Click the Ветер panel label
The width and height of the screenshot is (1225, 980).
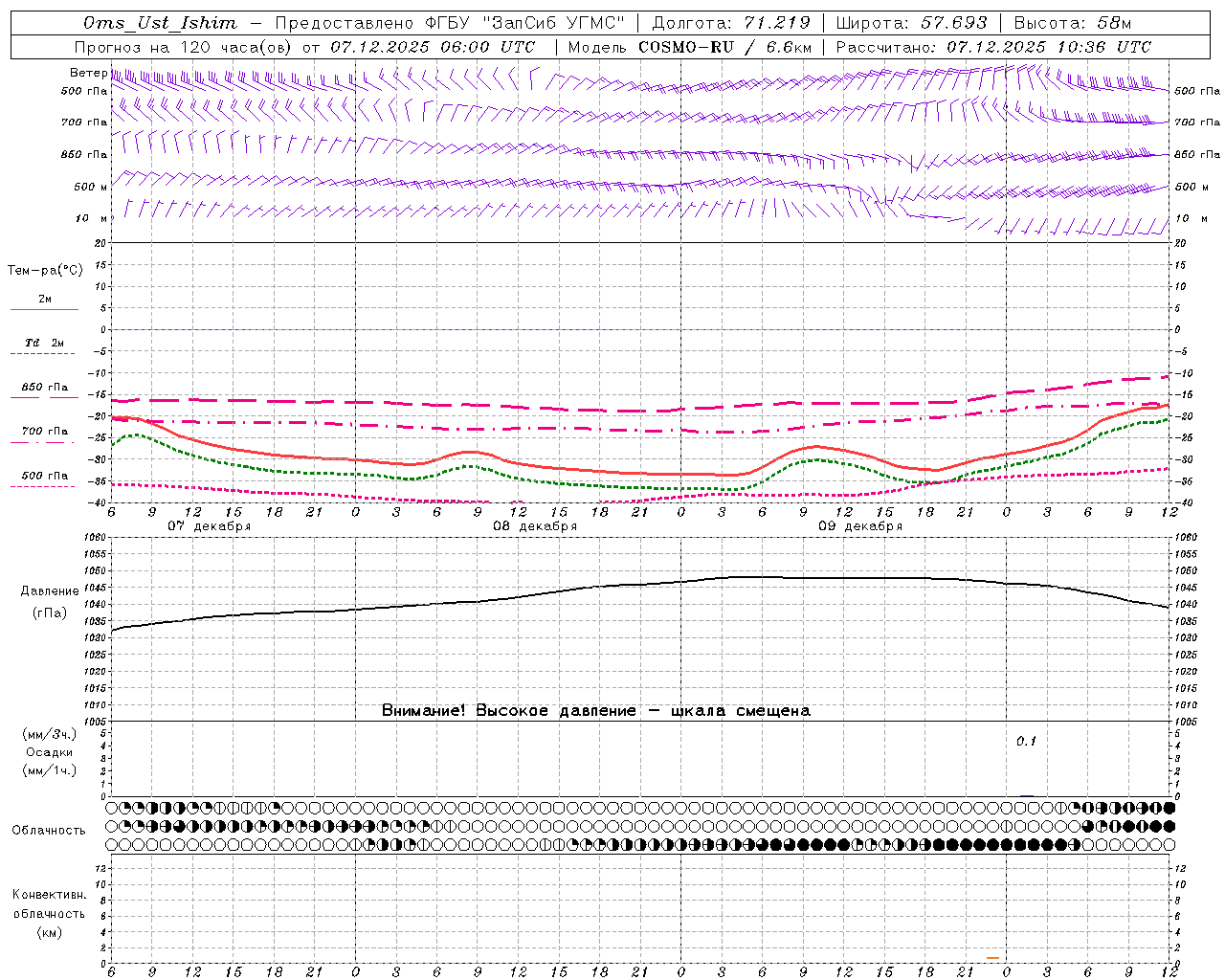coord(88,73)
